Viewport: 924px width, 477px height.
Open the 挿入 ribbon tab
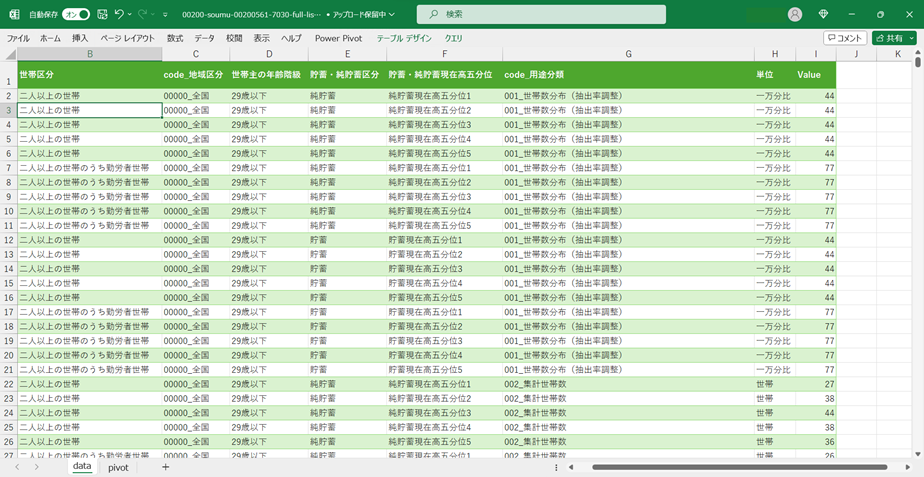click(x=80, y=38)
